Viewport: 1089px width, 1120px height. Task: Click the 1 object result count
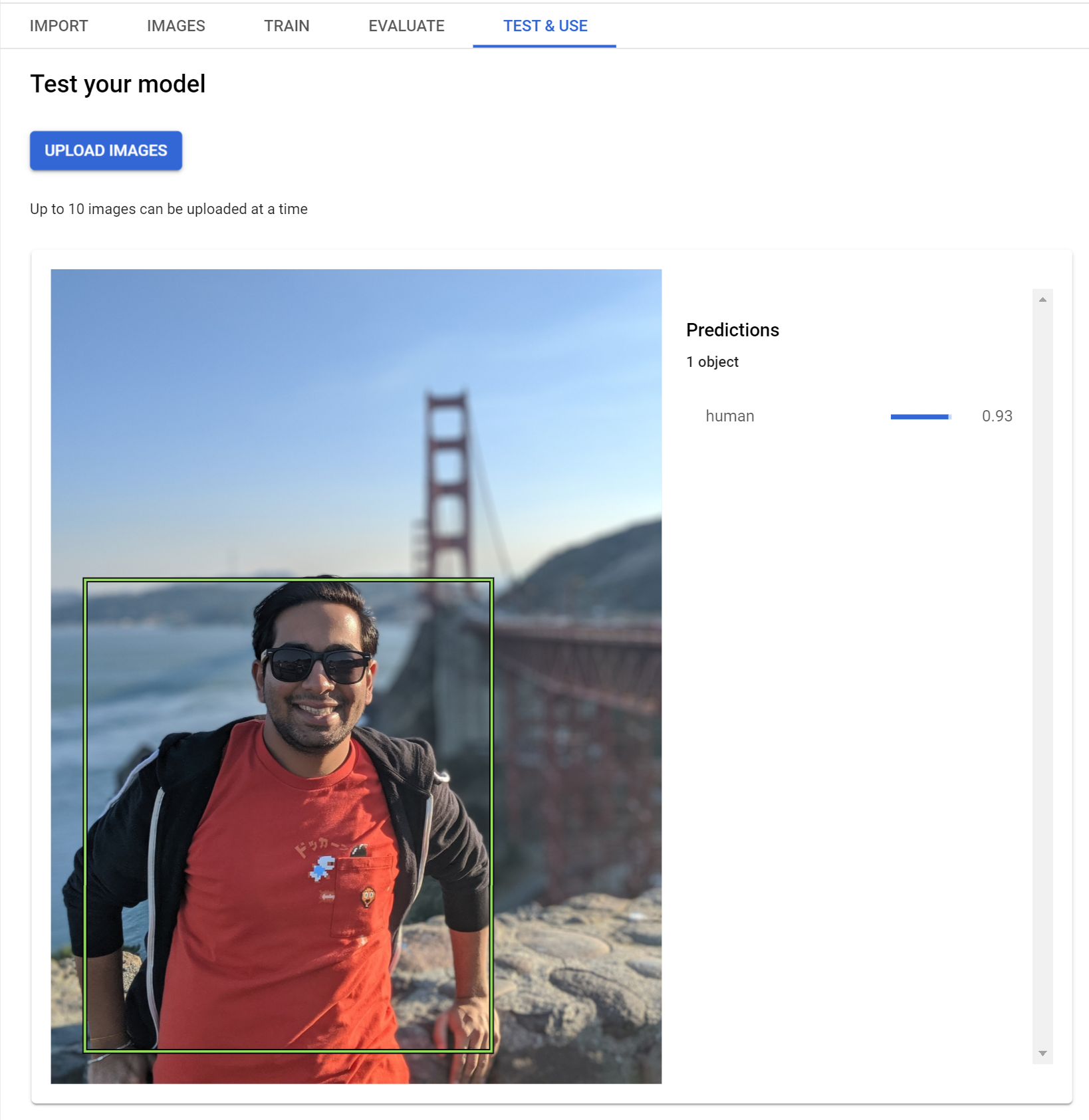(712, 362)
